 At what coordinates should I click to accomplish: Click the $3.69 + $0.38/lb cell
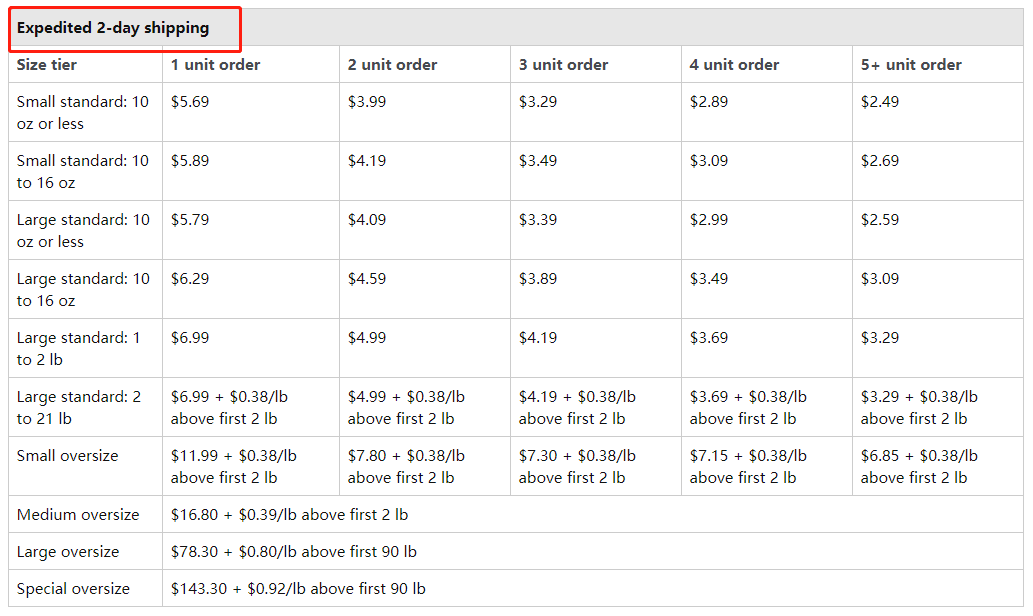tap(748, 408)
